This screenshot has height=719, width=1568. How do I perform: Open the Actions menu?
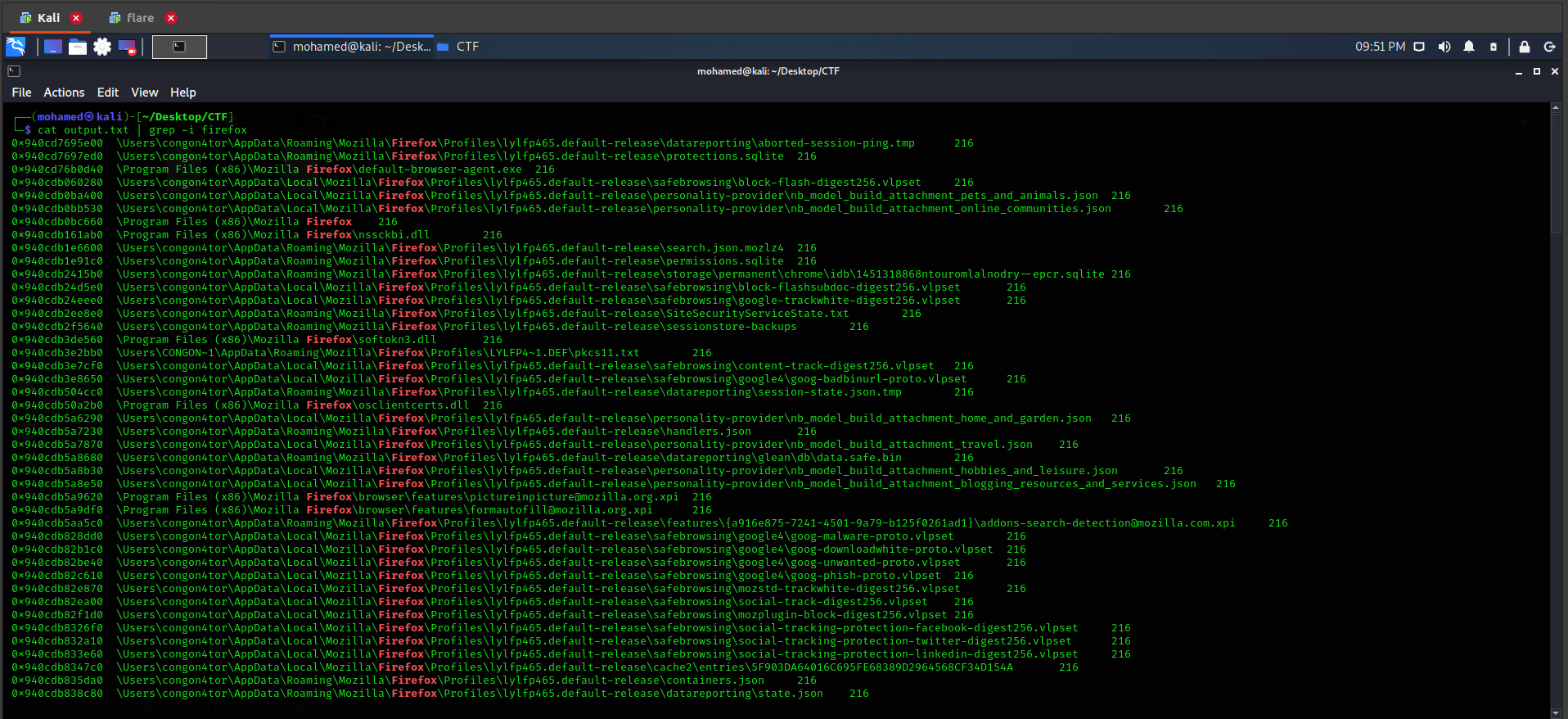[x=64, y=93]
